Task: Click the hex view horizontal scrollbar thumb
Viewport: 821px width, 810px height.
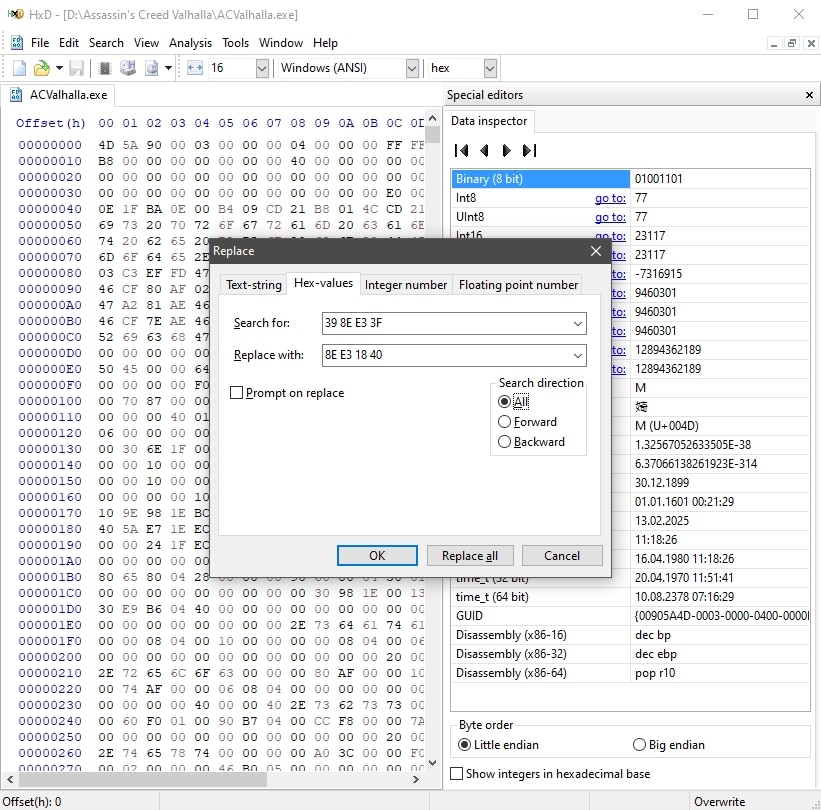Action: (x=144, y=780)
